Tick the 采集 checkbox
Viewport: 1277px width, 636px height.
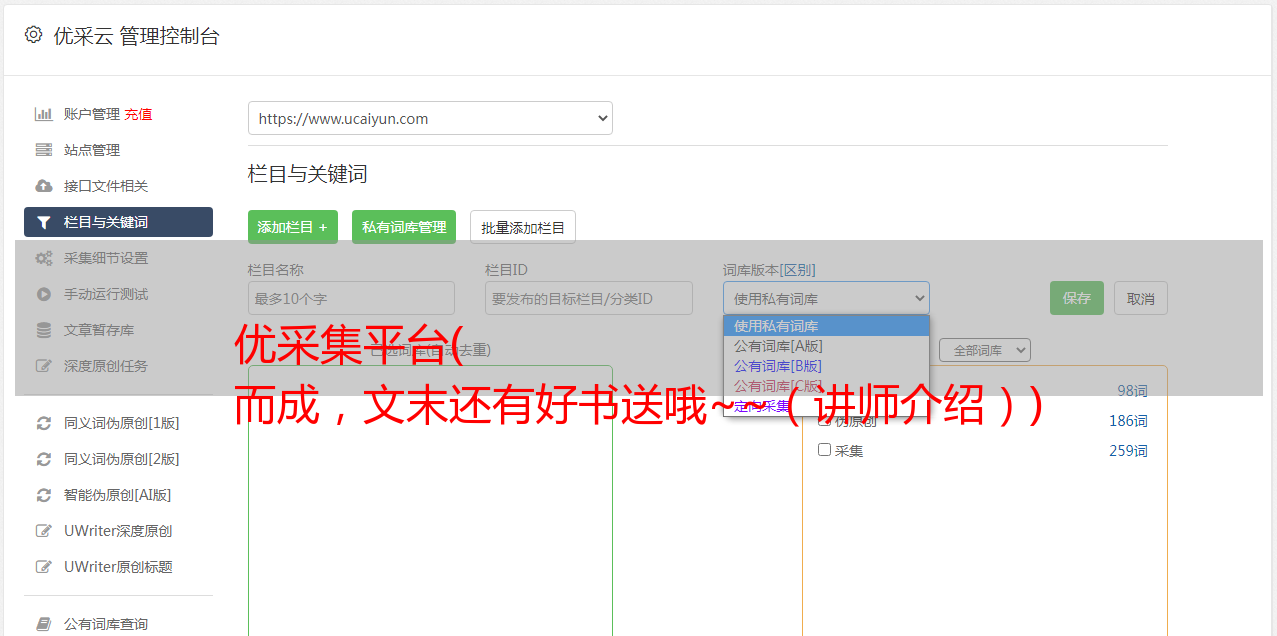click(x=824, y=450)
